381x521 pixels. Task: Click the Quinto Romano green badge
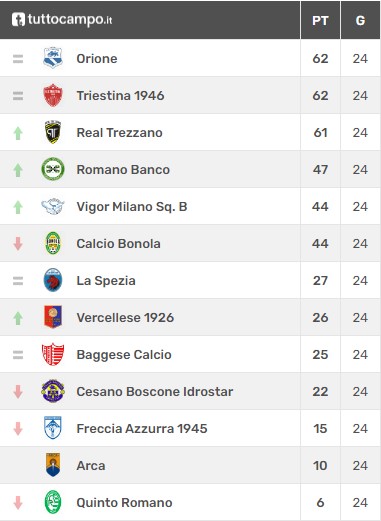[x=53, y=502]
